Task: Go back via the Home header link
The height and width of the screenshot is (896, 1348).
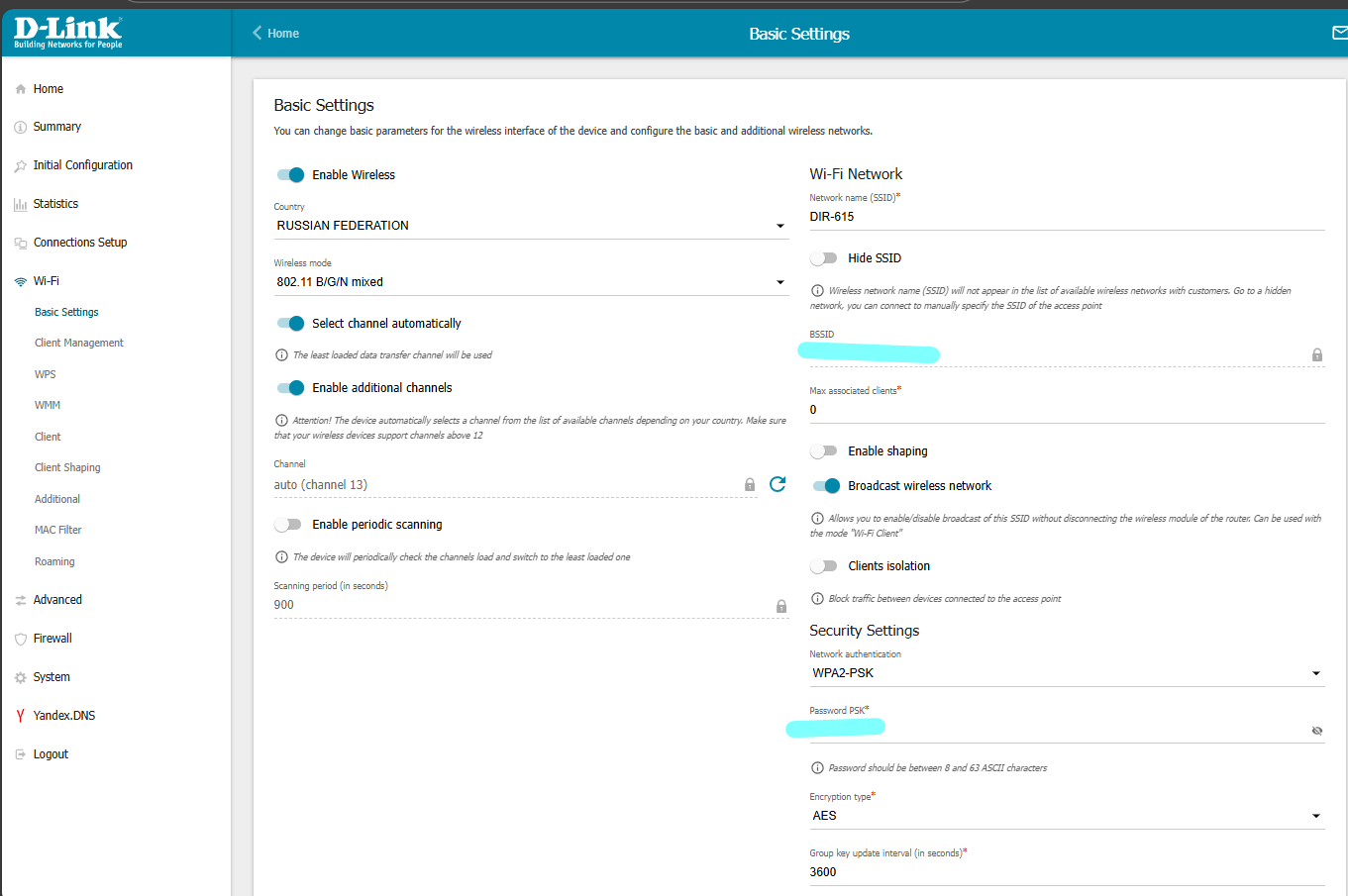Action: tap(276, 33)
